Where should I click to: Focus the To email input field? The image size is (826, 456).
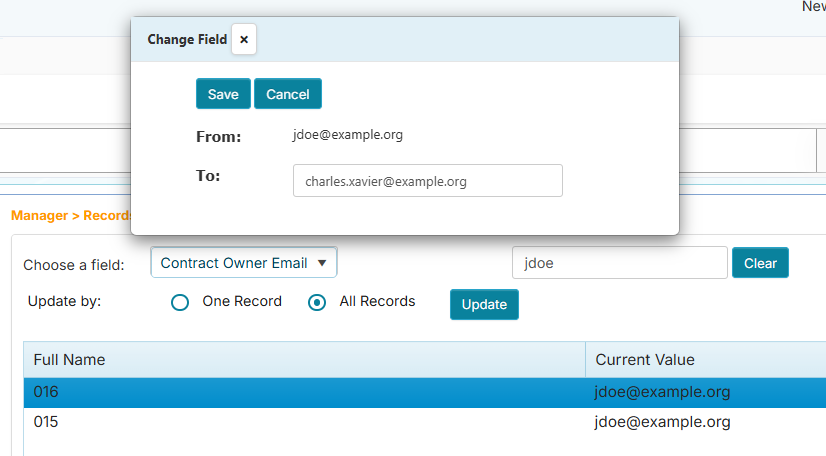click(427, 181)
